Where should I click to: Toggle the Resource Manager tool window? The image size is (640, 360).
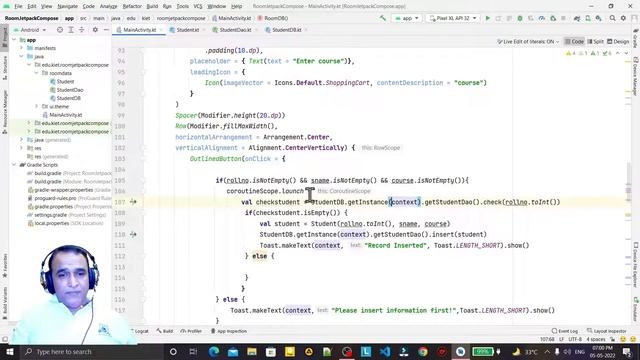click(4, 112)
